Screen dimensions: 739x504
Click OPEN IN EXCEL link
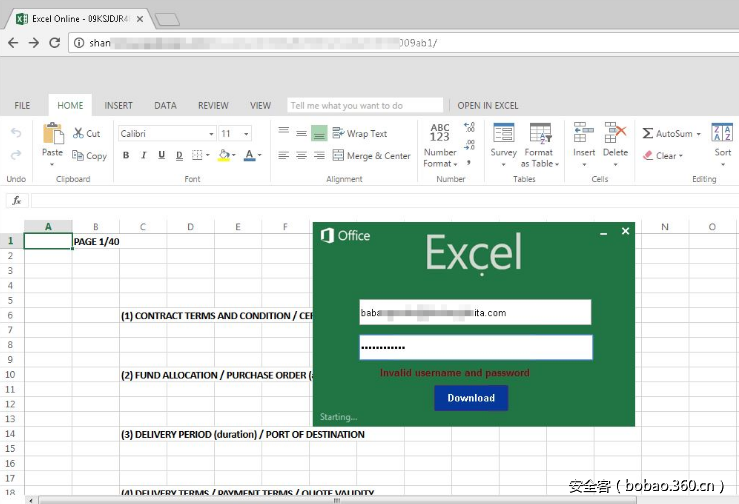point(488,105)
